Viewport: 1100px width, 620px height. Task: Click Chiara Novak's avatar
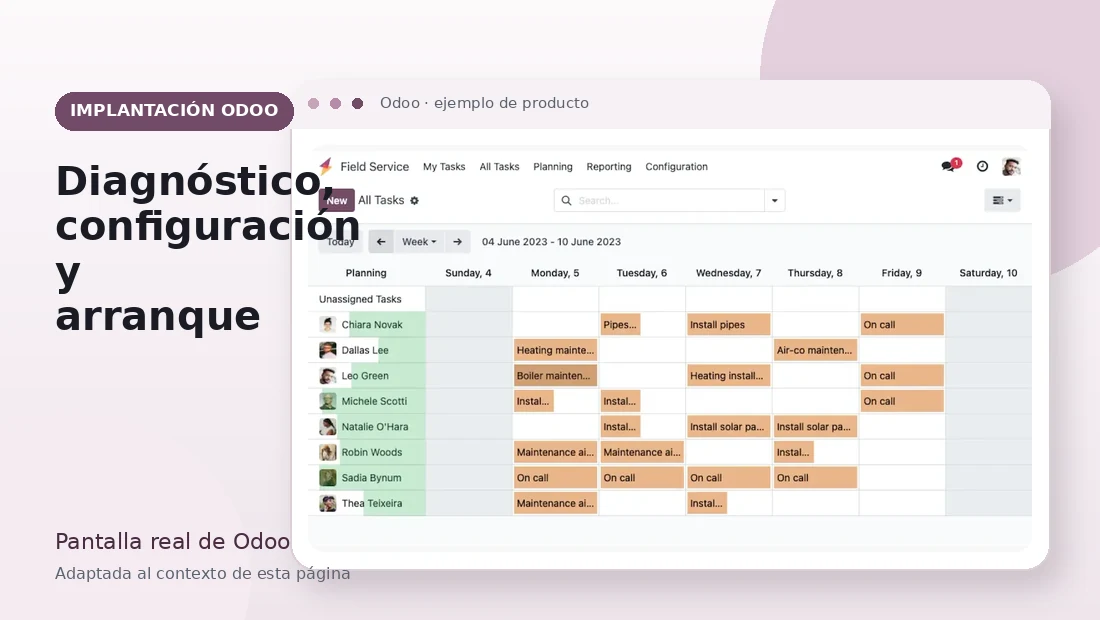coord(328,324)
